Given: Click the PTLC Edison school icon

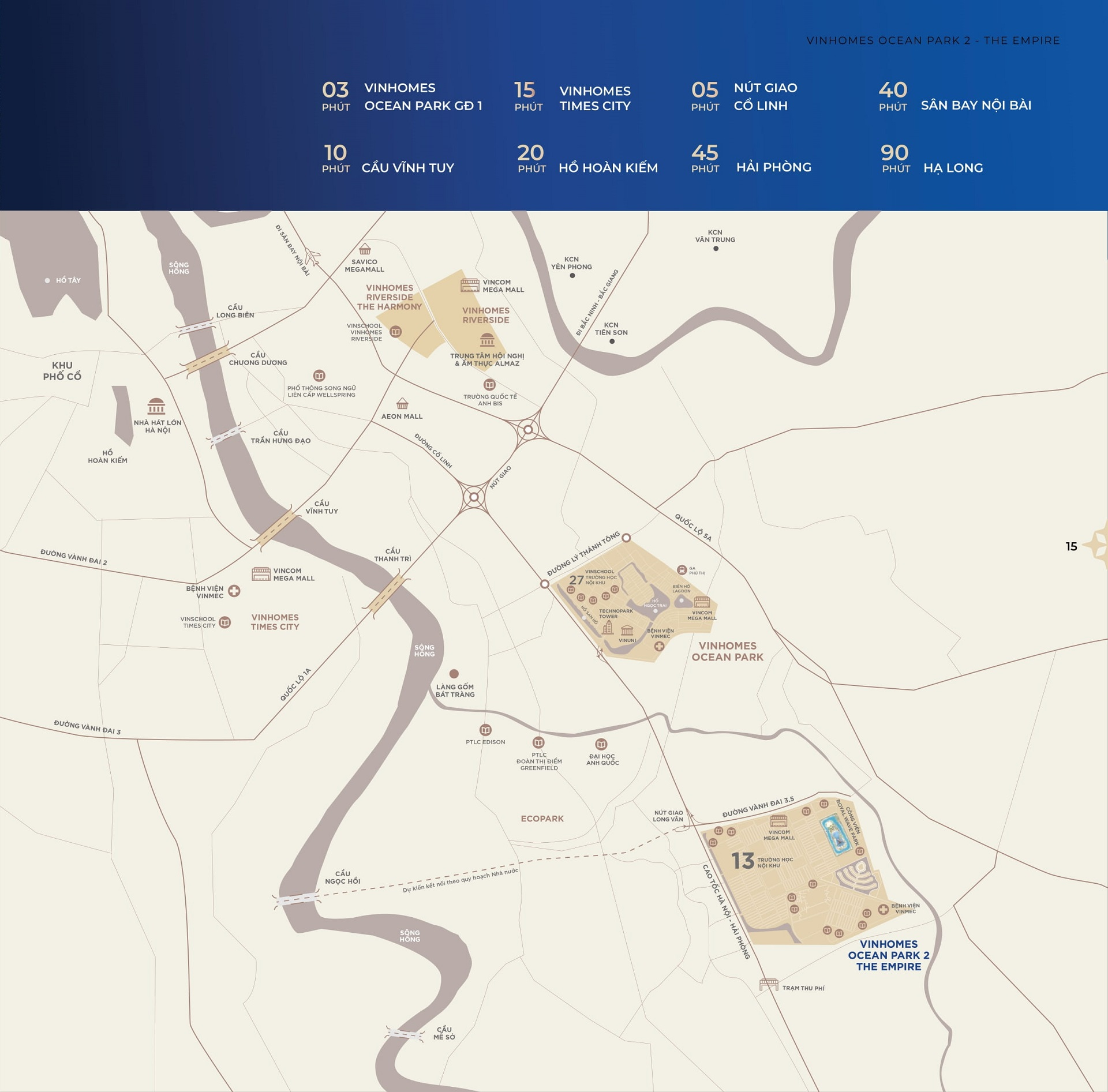Looking at the screenshot, I should pyautogui.click(x=486, y=730).
